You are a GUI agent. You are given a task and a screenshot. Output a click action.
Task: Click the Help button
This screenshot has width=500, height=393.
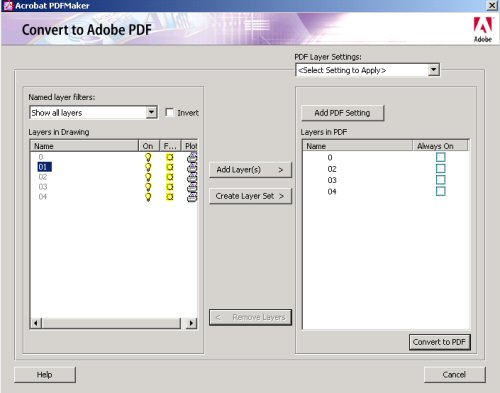(x=45, y=375)
